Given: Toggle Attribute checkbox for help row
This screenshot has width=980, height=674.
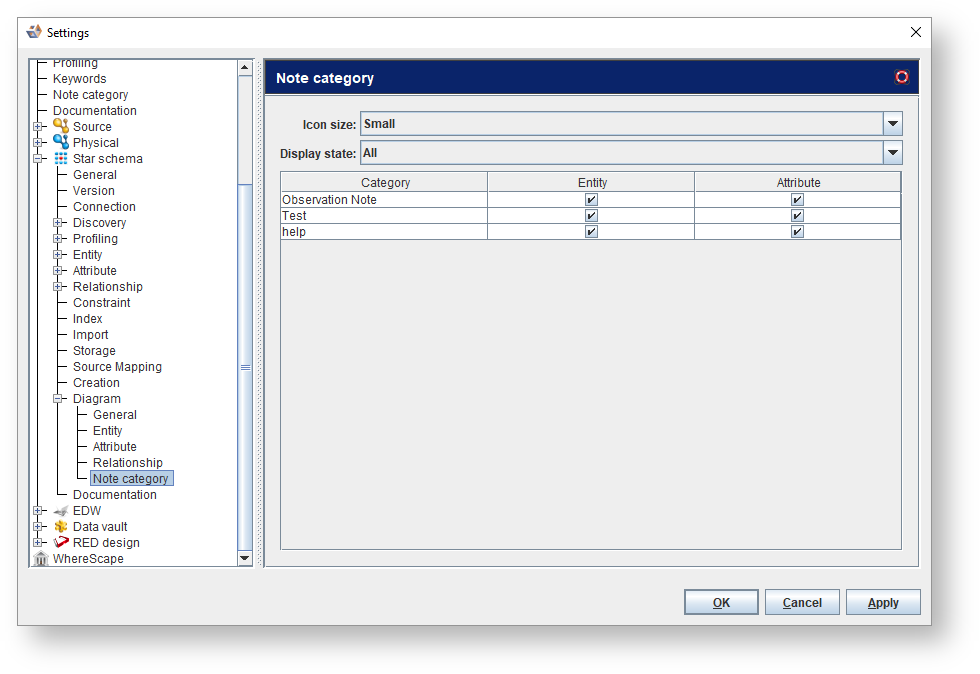Looking at the screenshot, I should tap(797, 231).
